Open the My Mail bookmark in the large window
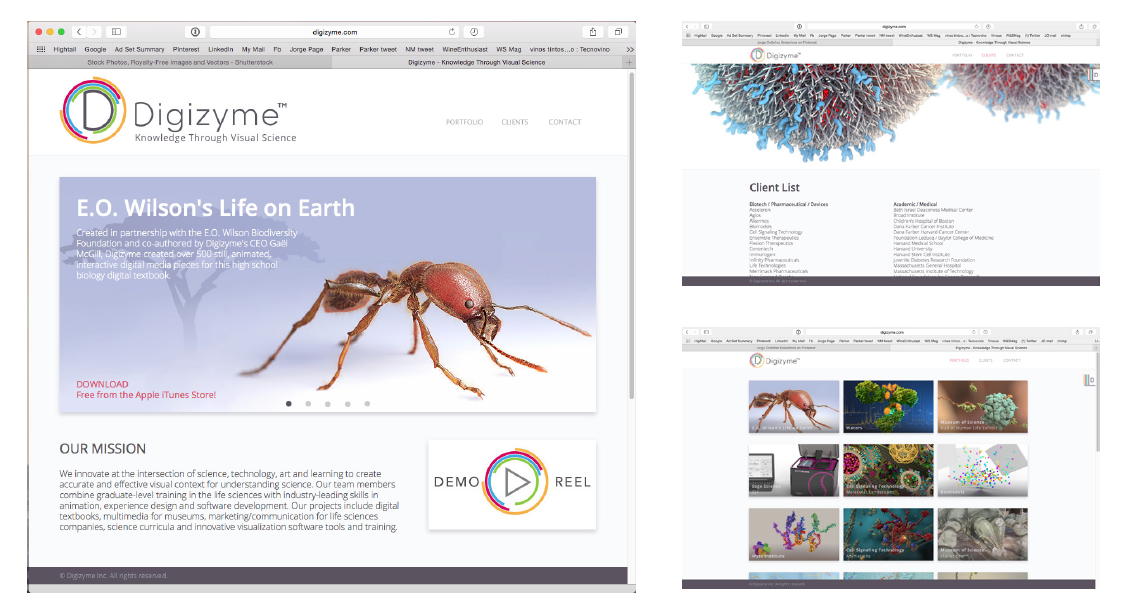 tap(253, 50)
